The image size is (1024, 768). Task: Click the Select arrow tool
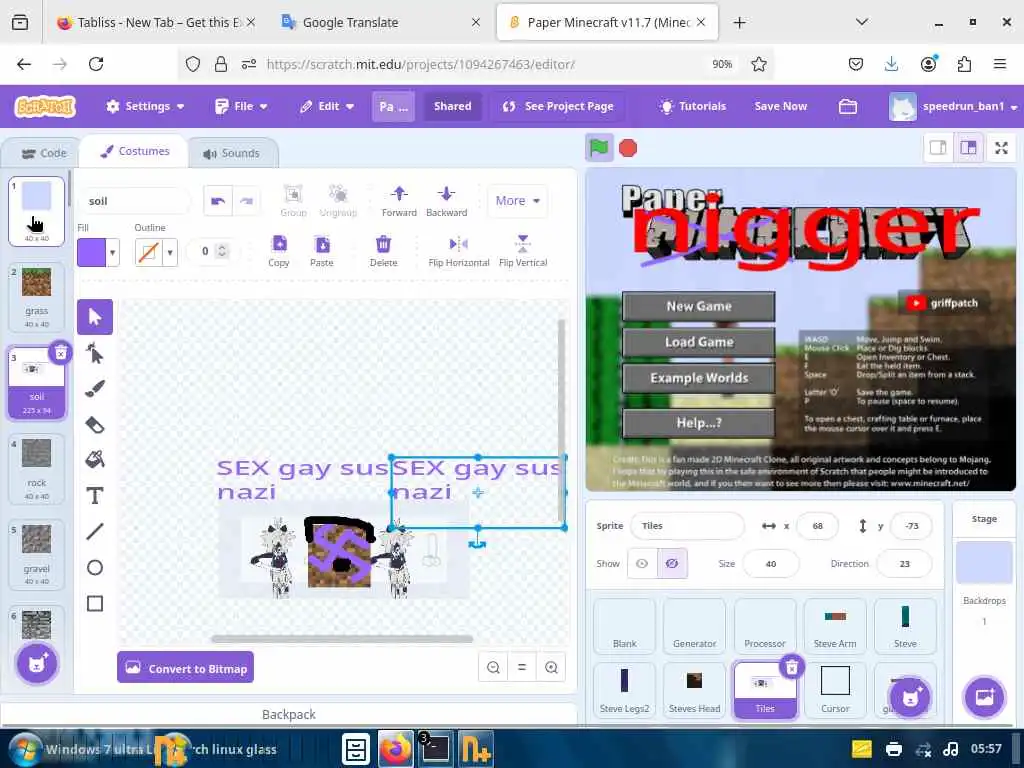[95, 317]
